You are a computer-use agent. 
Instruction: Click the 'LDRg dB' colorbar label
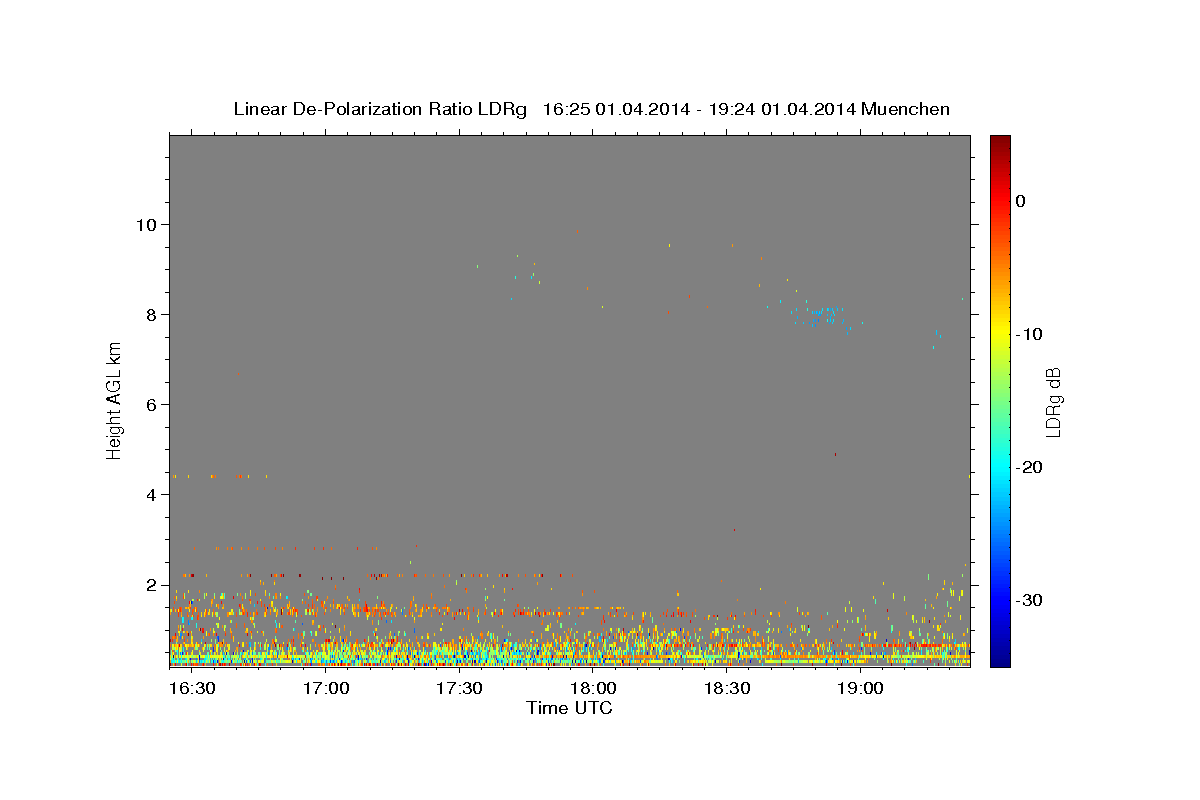click(1053, 402)
